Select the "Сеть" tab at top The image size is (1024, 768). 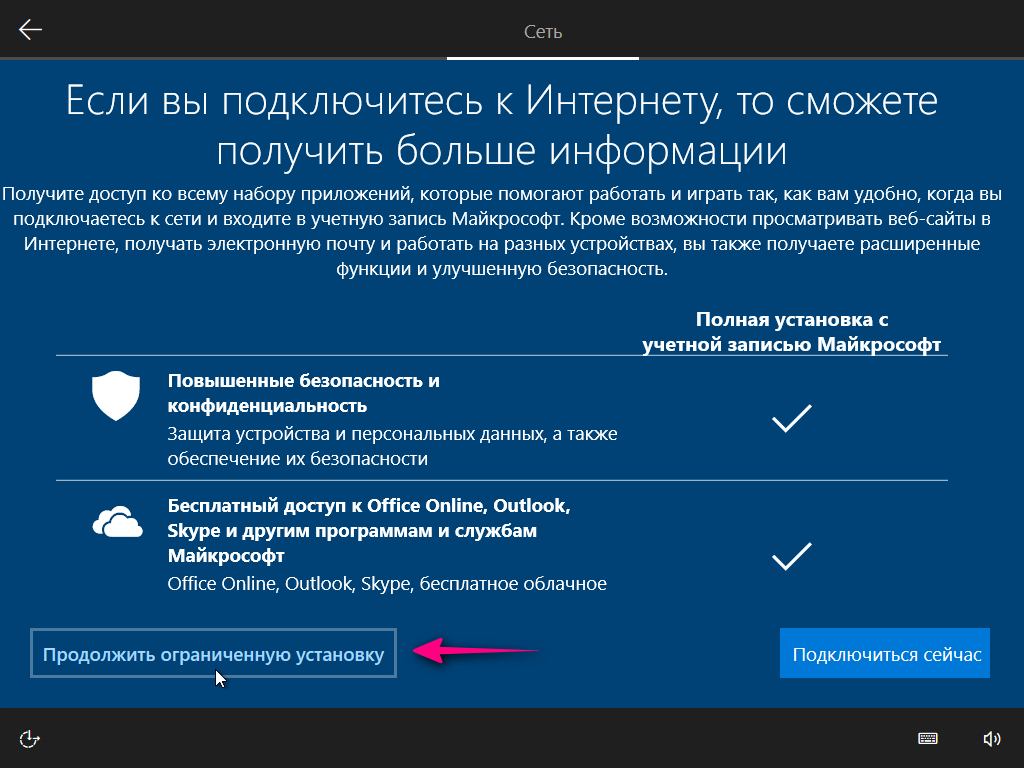coord(543,32)
